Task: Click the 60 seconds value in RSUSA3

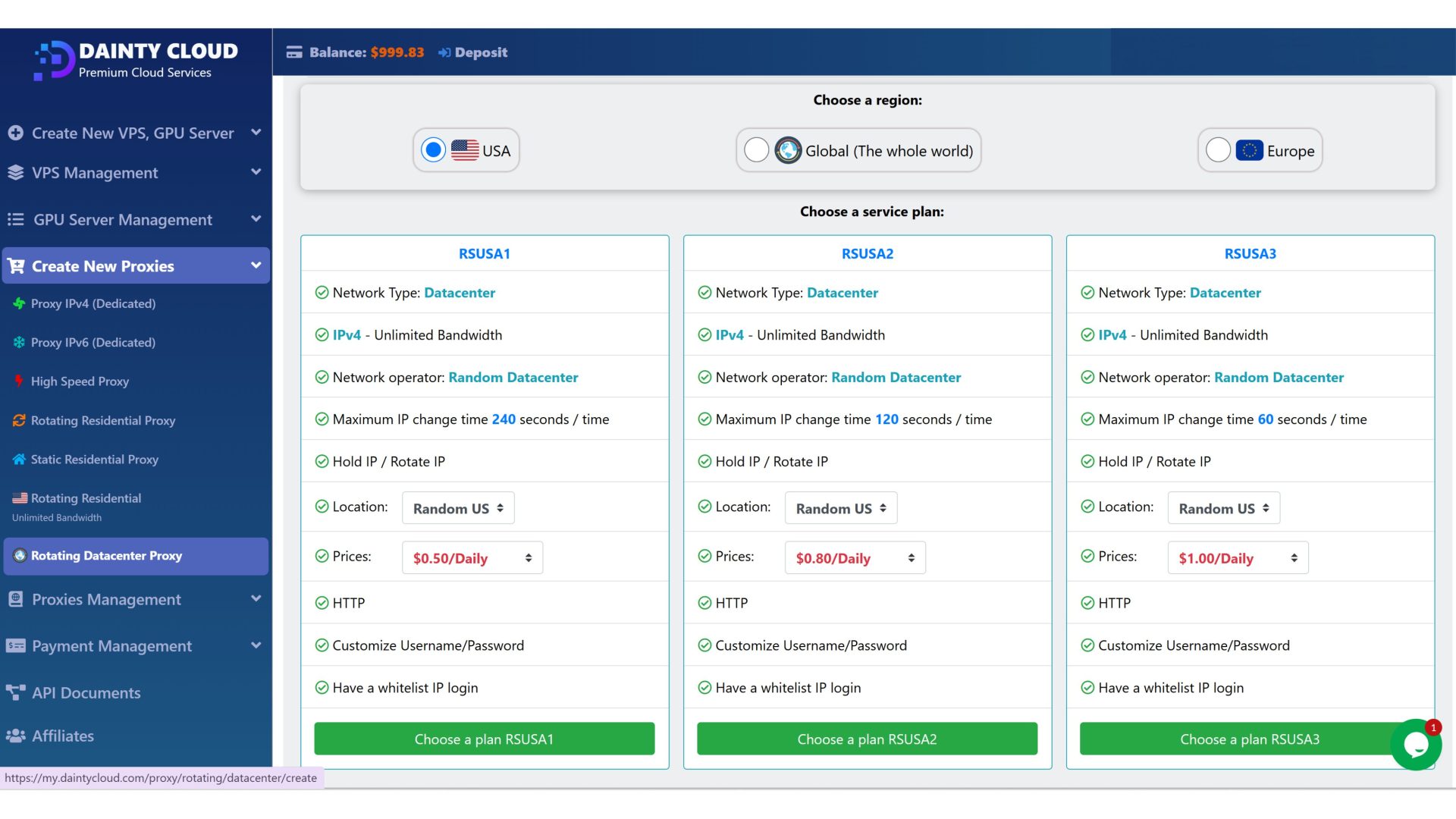Action: tap(1266, 419)
